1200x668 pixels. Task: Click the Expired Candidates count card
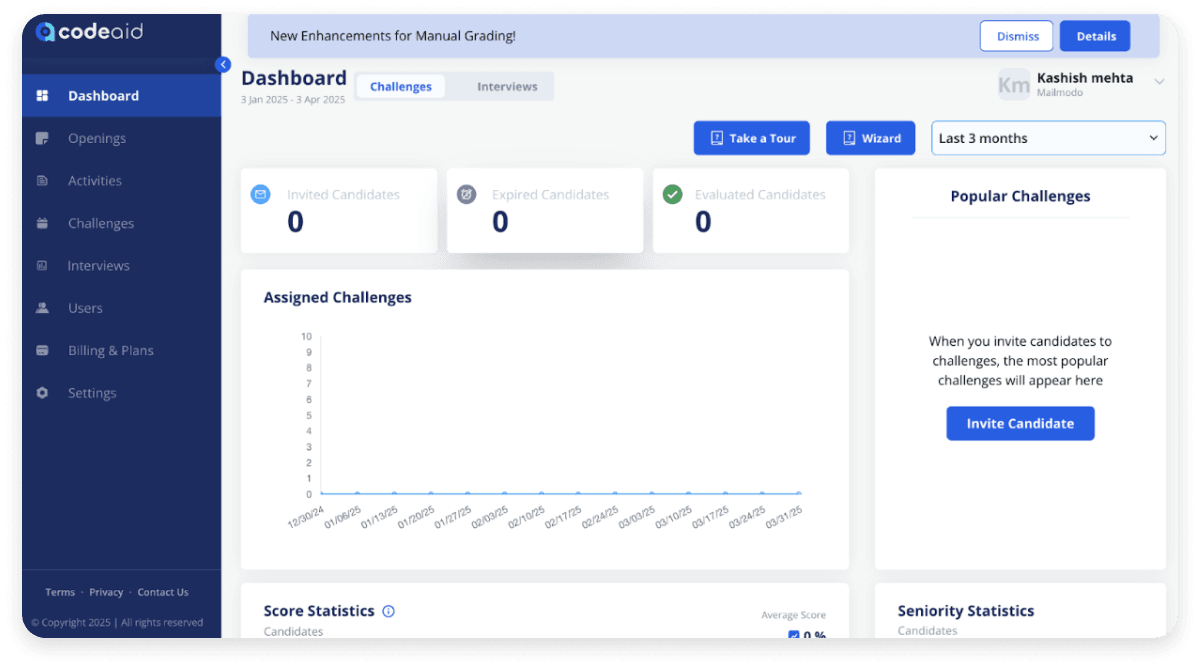545,210
